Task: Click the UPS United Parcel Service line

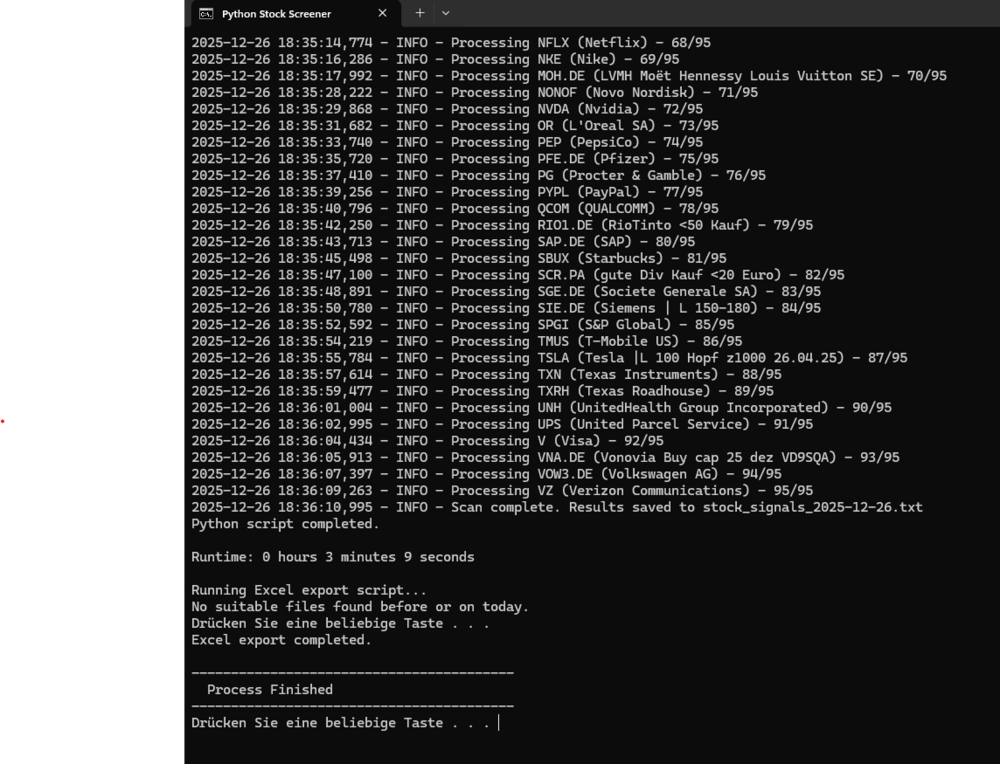Action: (502, 424)
